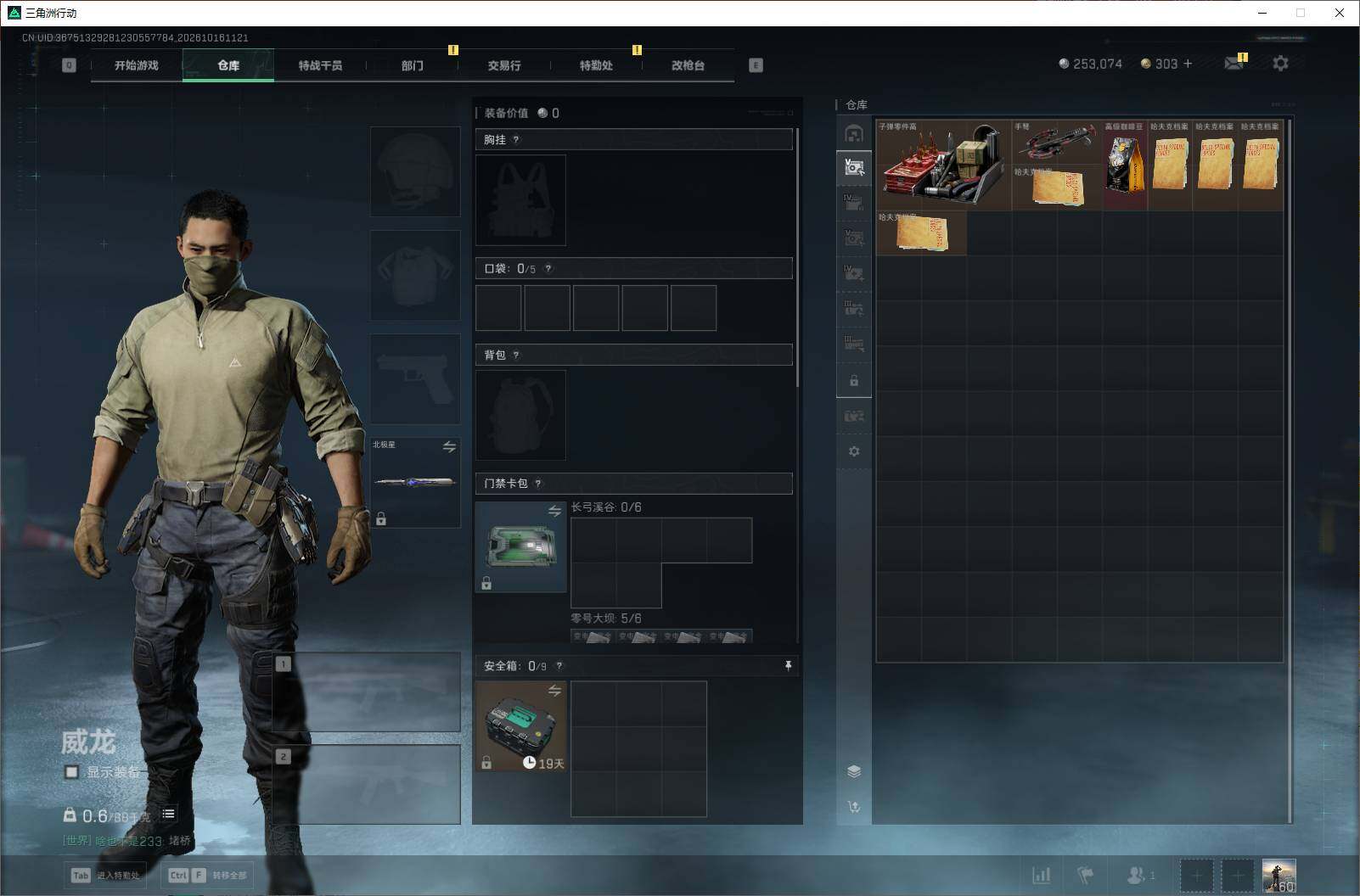1360x896 pixels.
Task: Switch to the 特战干员 tab
Action: point(320,65)
